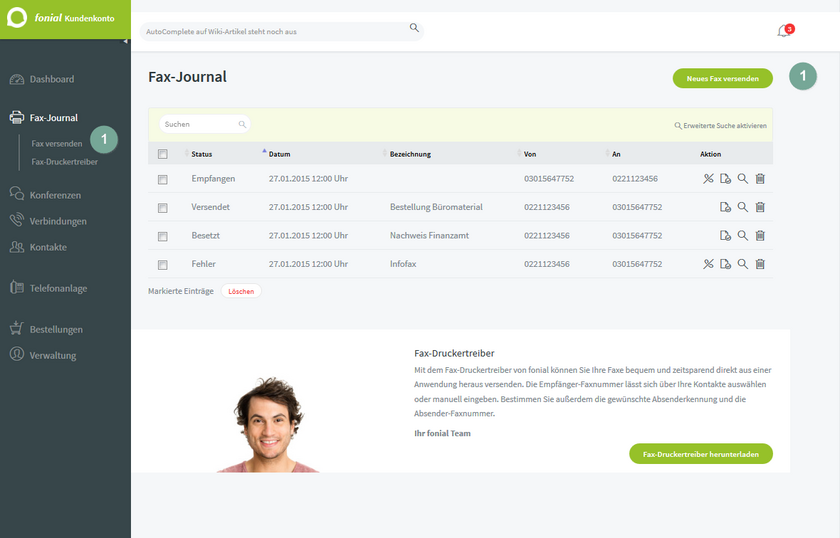
Task: Click magnifier icon for Bestellung Büromaterial
Action: 742,207
